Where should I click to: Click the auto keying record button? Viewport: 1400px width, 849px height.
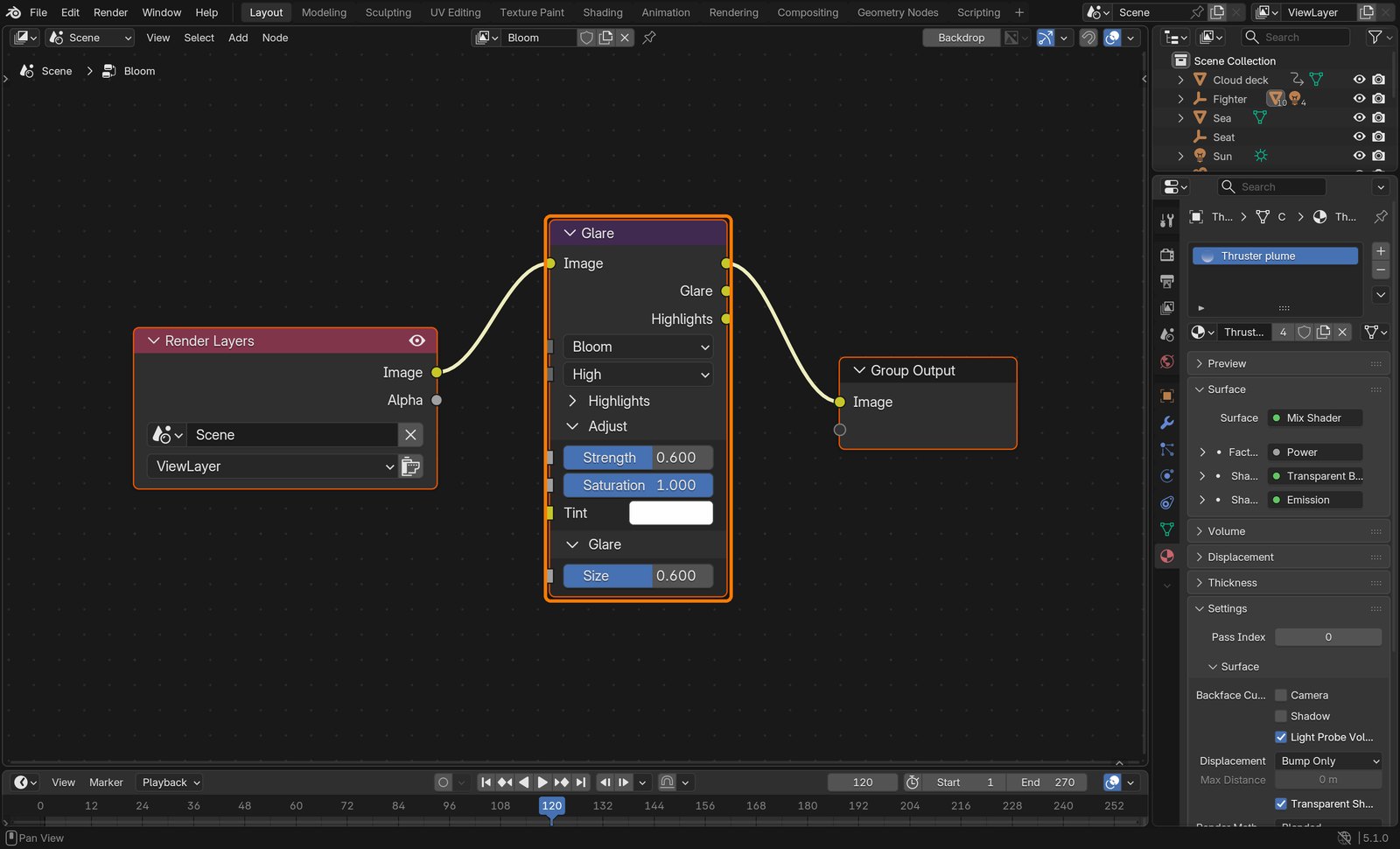click(x=444, y=782)
